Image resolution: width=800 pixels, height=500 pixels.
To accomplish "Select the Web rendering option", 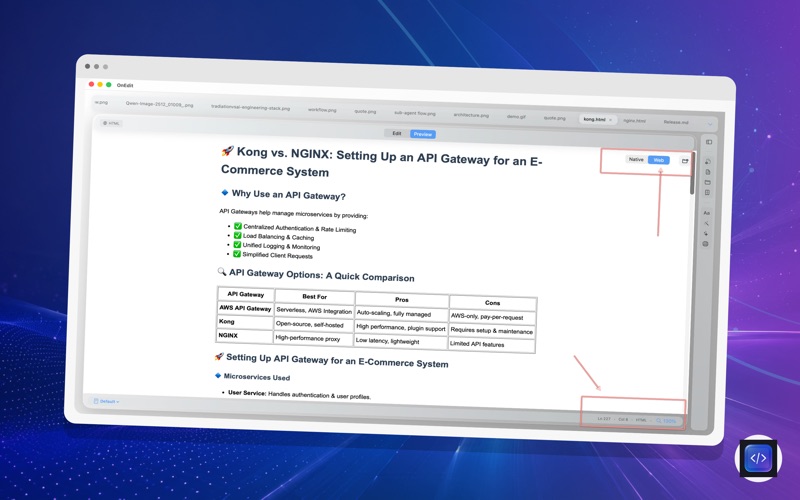I will pos(659,160).
